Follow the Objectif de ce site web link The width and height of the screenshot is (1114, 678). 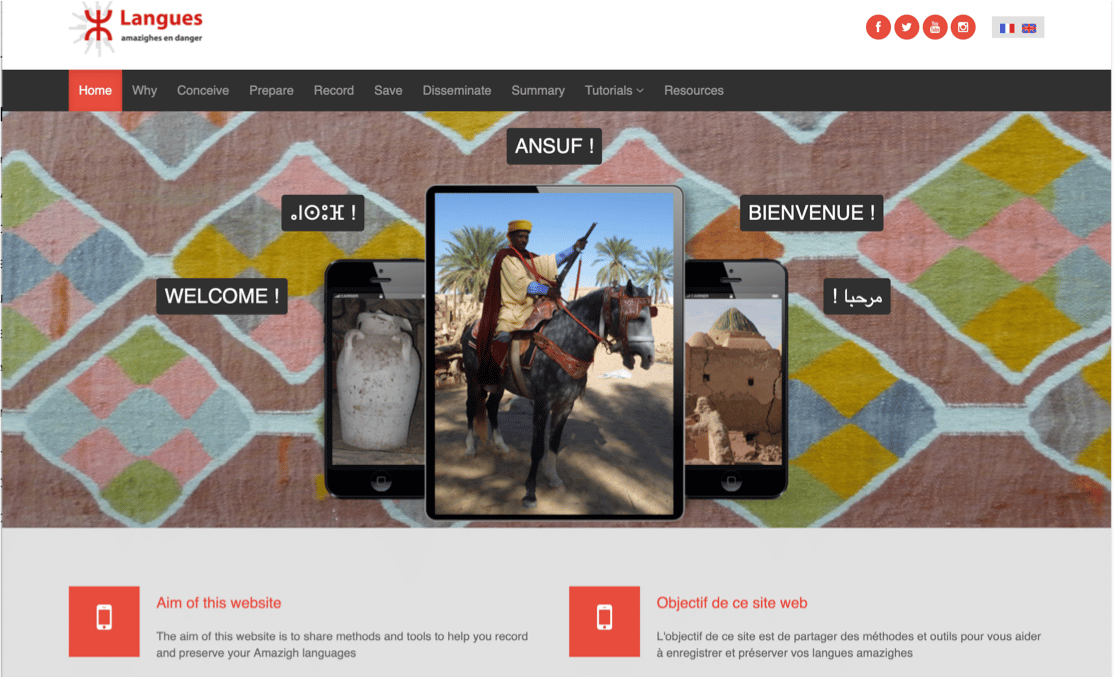(732, 603)
